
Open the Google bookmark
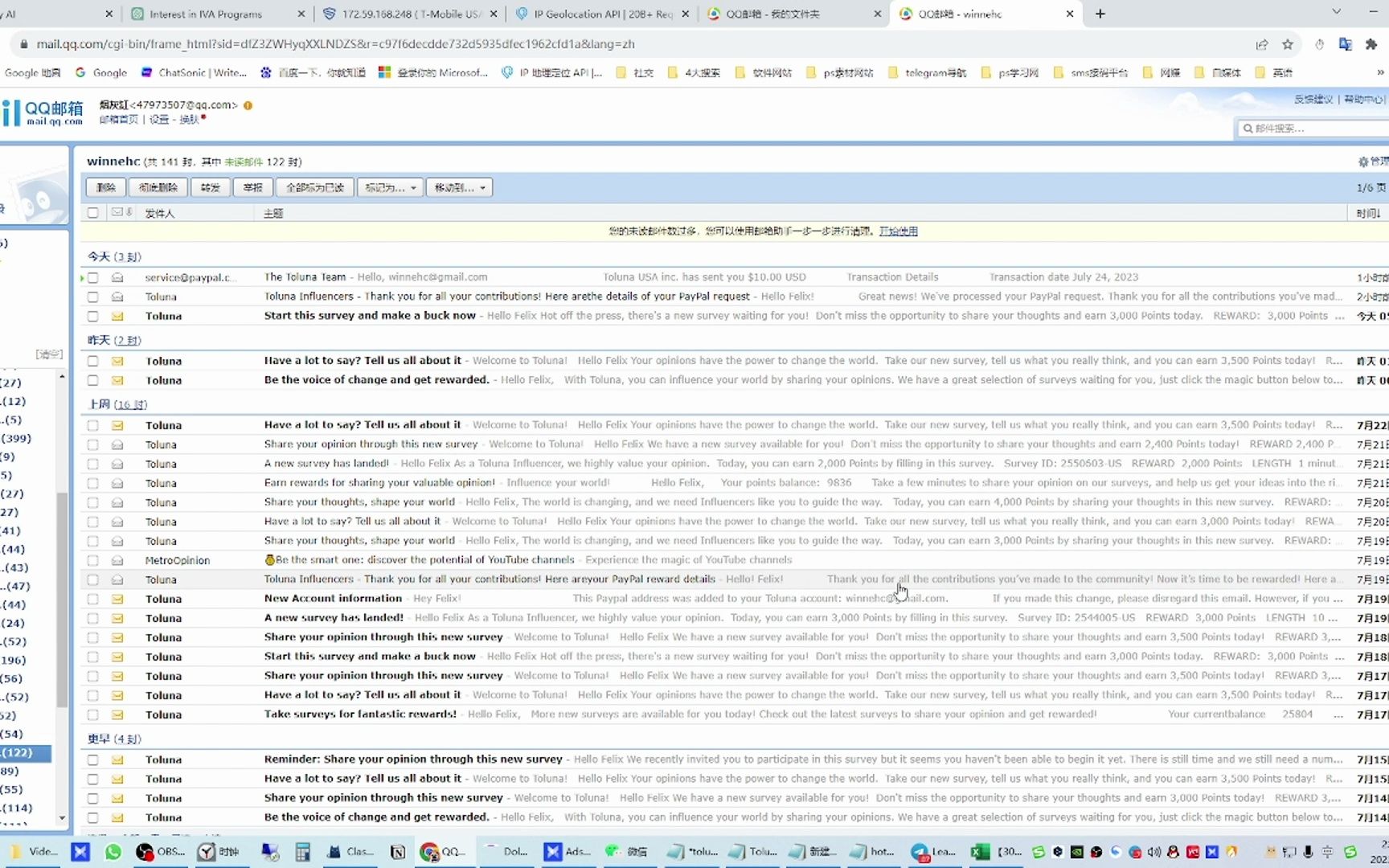101,72
